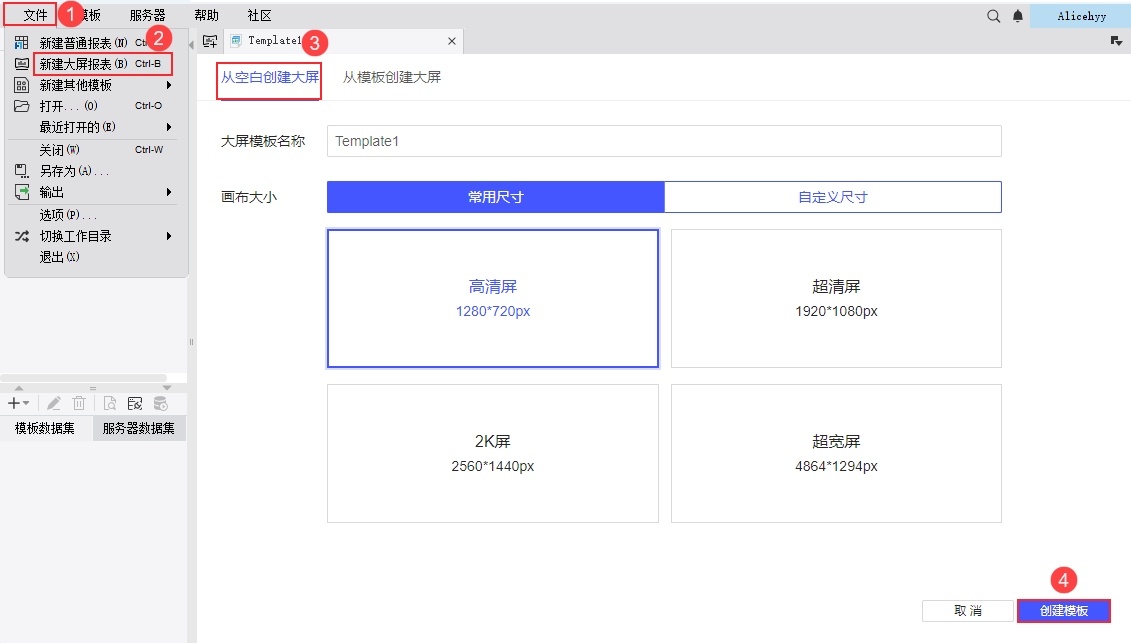The width and height of the screenshot is (1131, 643).
Task: Switch to 从模板创建大屏 tab
Action: 392,77
